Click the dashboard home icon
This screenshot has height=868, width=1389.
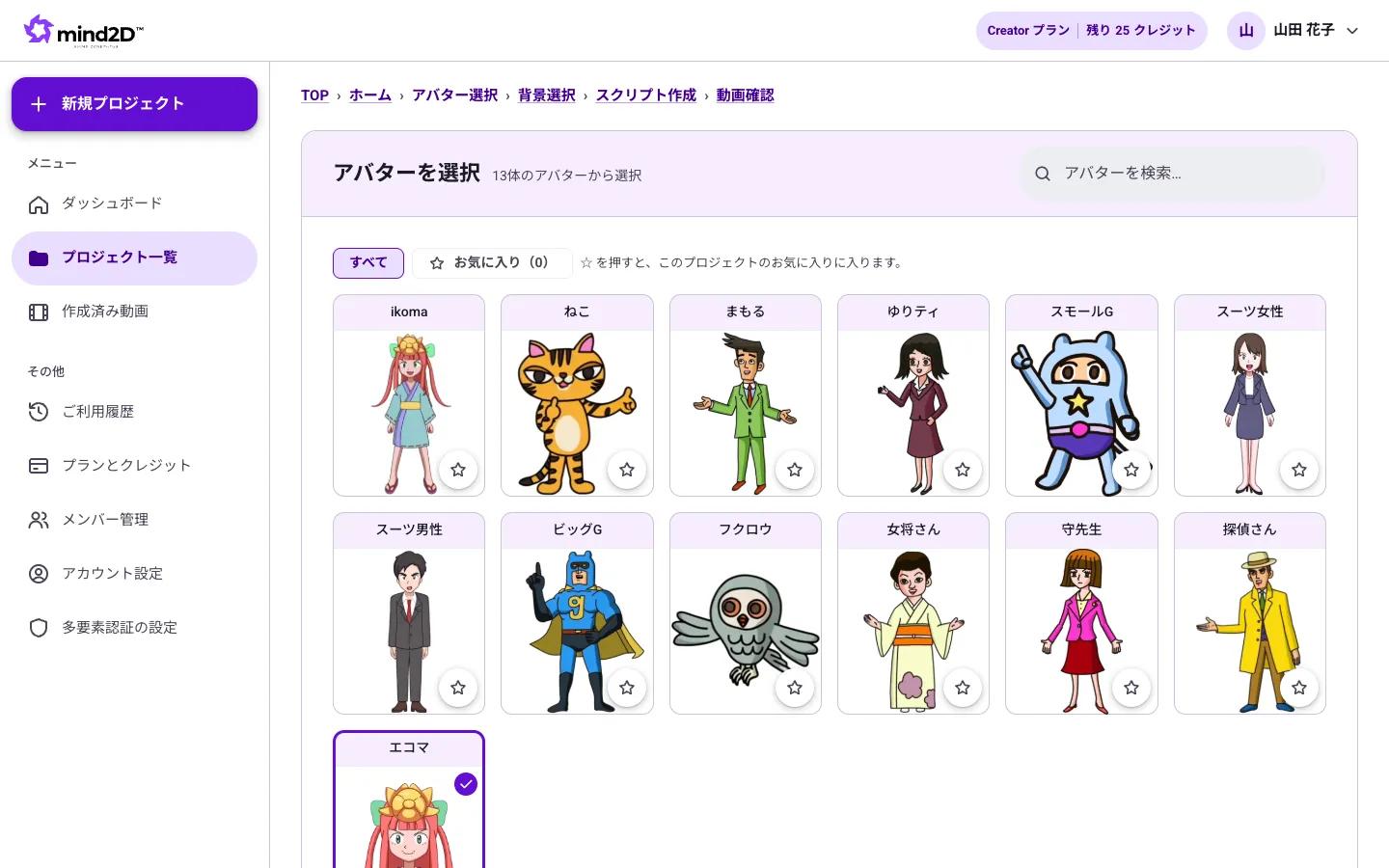pos(39,204)
